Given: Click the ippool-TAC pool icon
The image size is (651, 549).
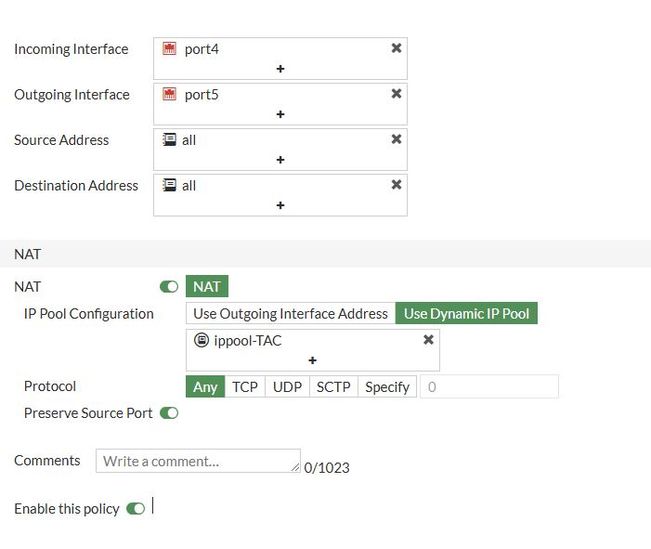Looking at the screenshot, I should tap(201, 340).
